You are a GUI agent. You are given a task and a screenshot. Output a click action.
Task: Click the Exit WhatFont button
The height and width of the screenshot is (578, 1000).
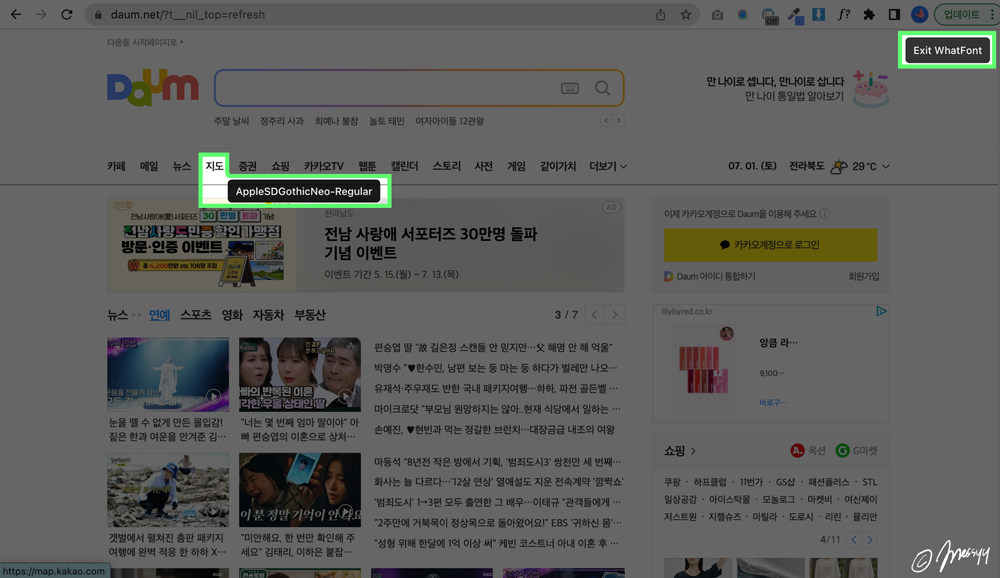tap(947, 50)
